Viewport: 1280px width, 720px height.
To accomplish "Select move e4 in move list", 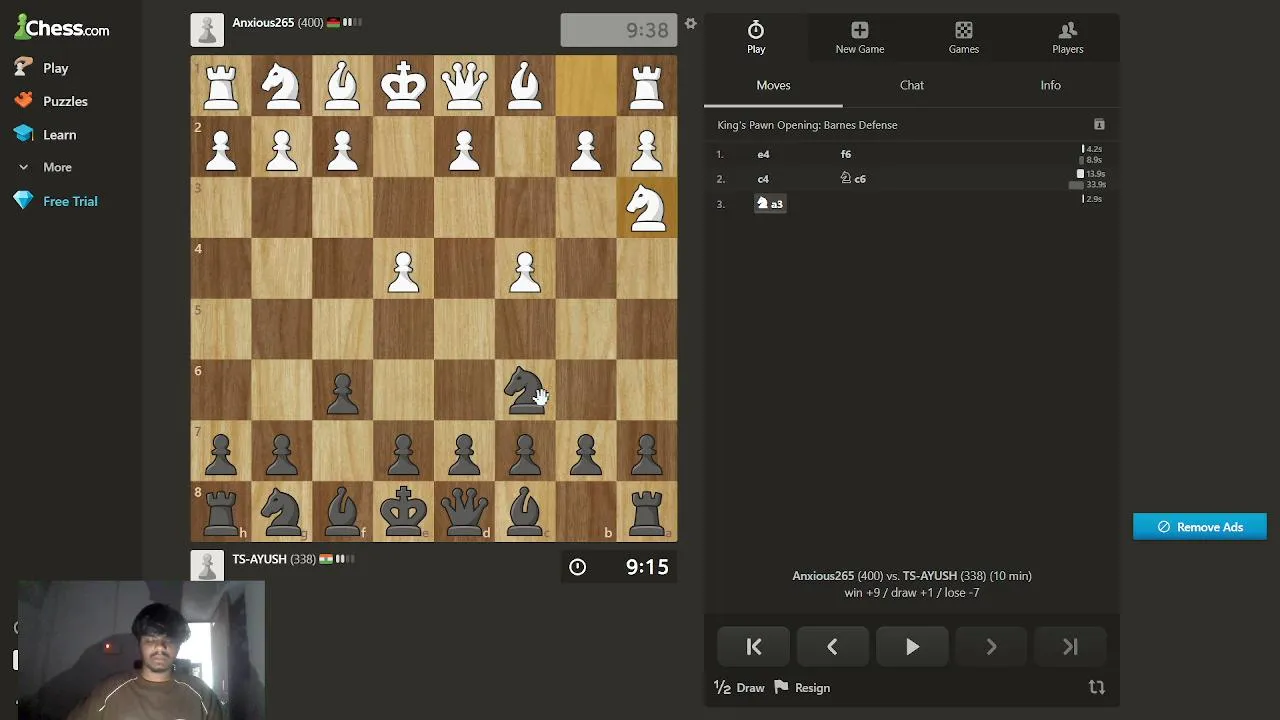I will 763,154.
